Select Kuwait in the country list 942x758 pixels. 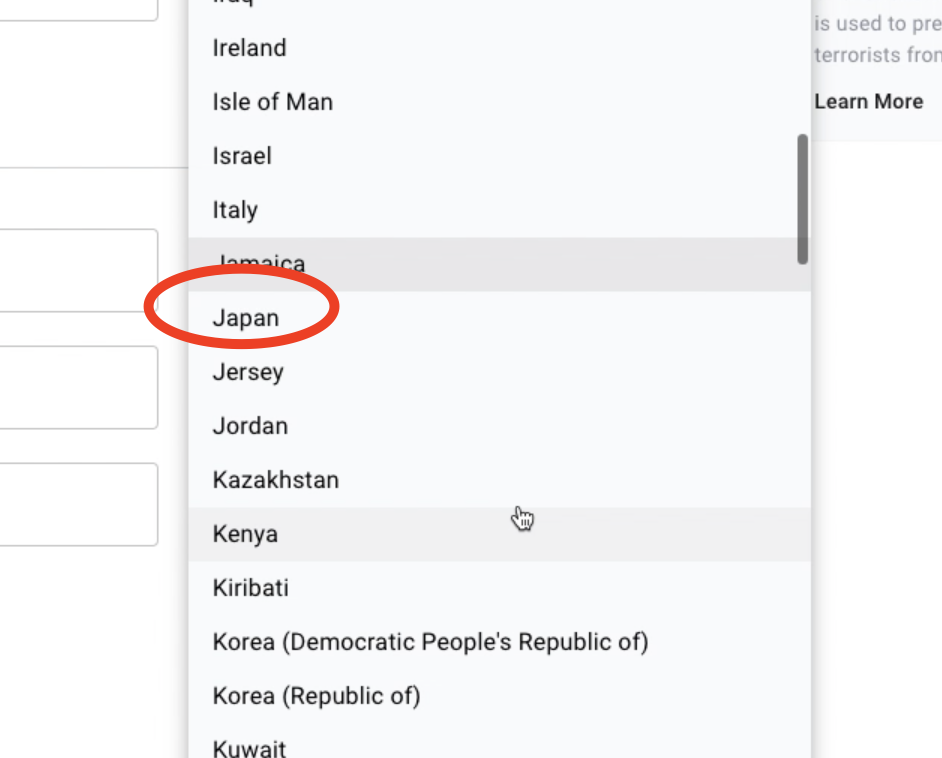pos(249,747)
